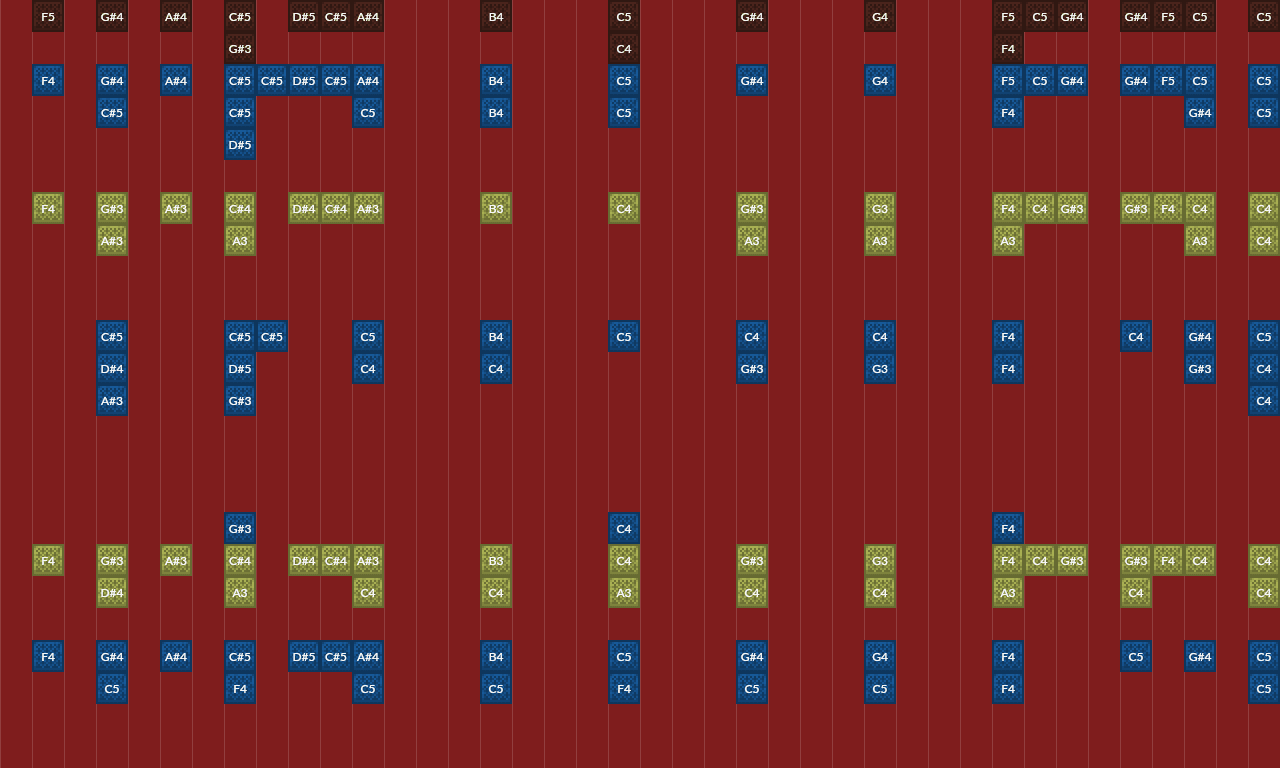
Task: Click the D#5 blue note at the bottom of its stack
Action: click(240, 144)
